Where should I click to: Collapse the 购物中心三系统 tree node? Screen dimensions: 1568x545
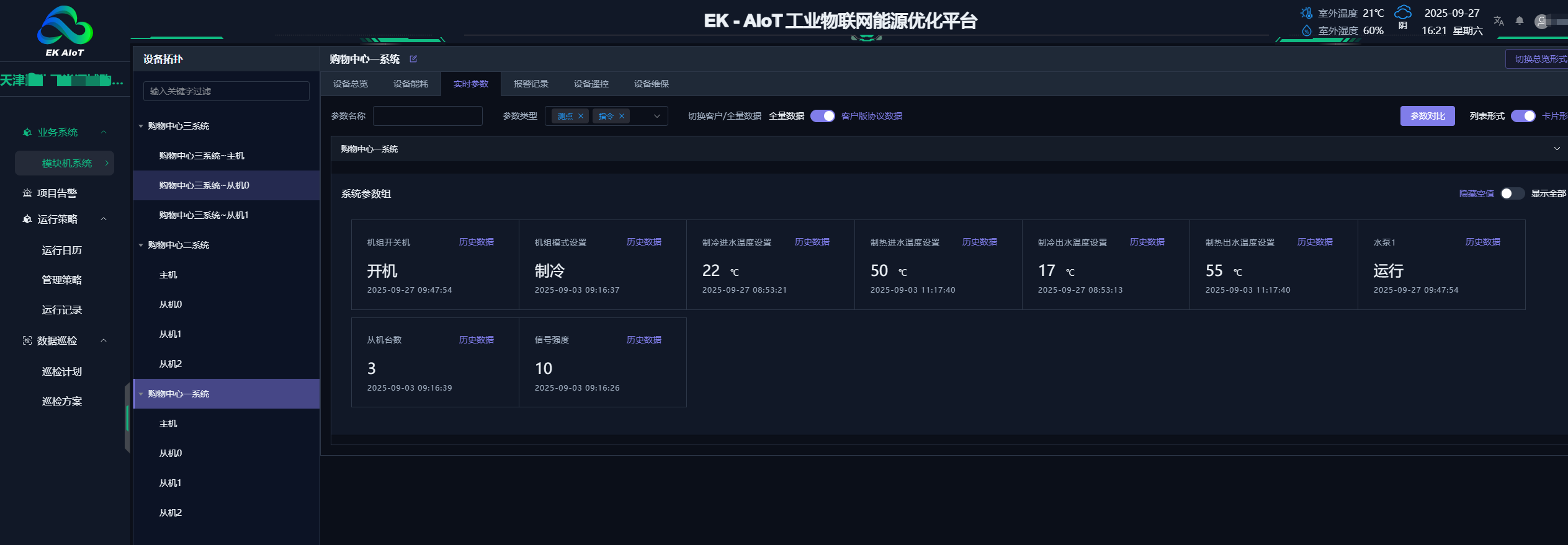(141, 126)
